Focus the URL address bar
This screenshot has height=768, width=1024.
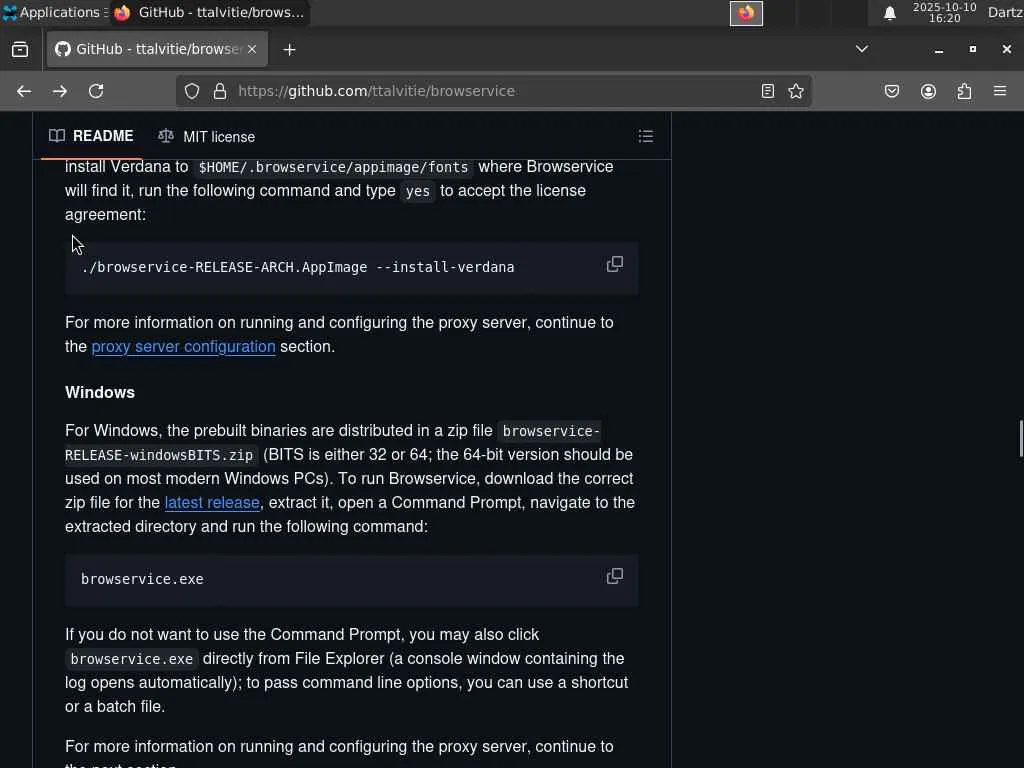pos(496,91)
